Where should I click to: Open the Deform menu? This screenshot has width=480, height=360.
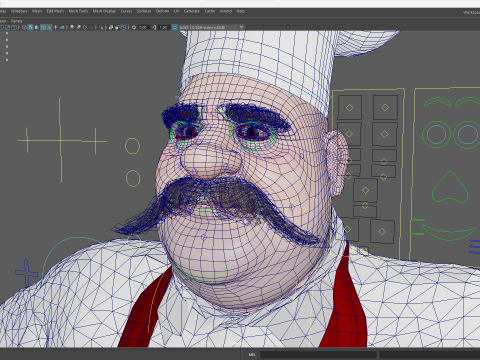pos(162,11)
